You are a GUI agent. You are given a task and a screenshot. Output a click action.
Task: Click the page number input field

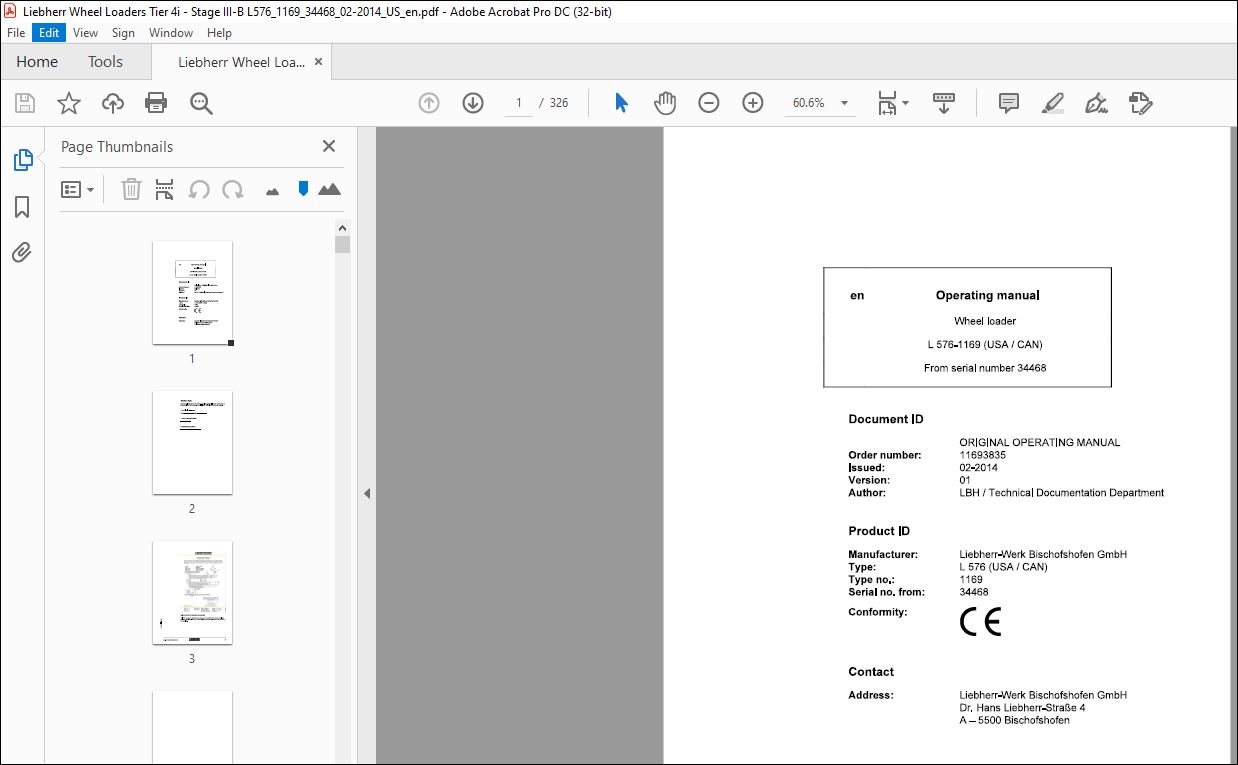519,103
